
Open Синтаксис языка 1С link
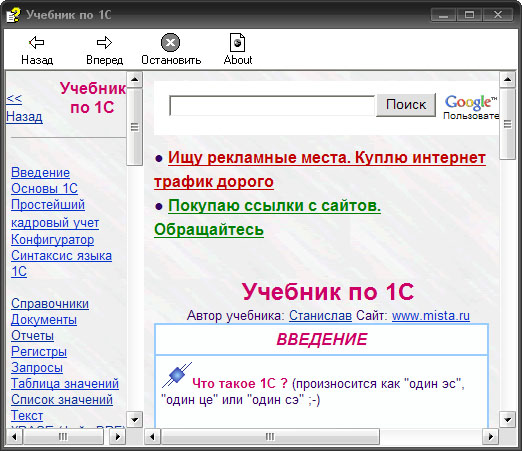coord(61,264)
